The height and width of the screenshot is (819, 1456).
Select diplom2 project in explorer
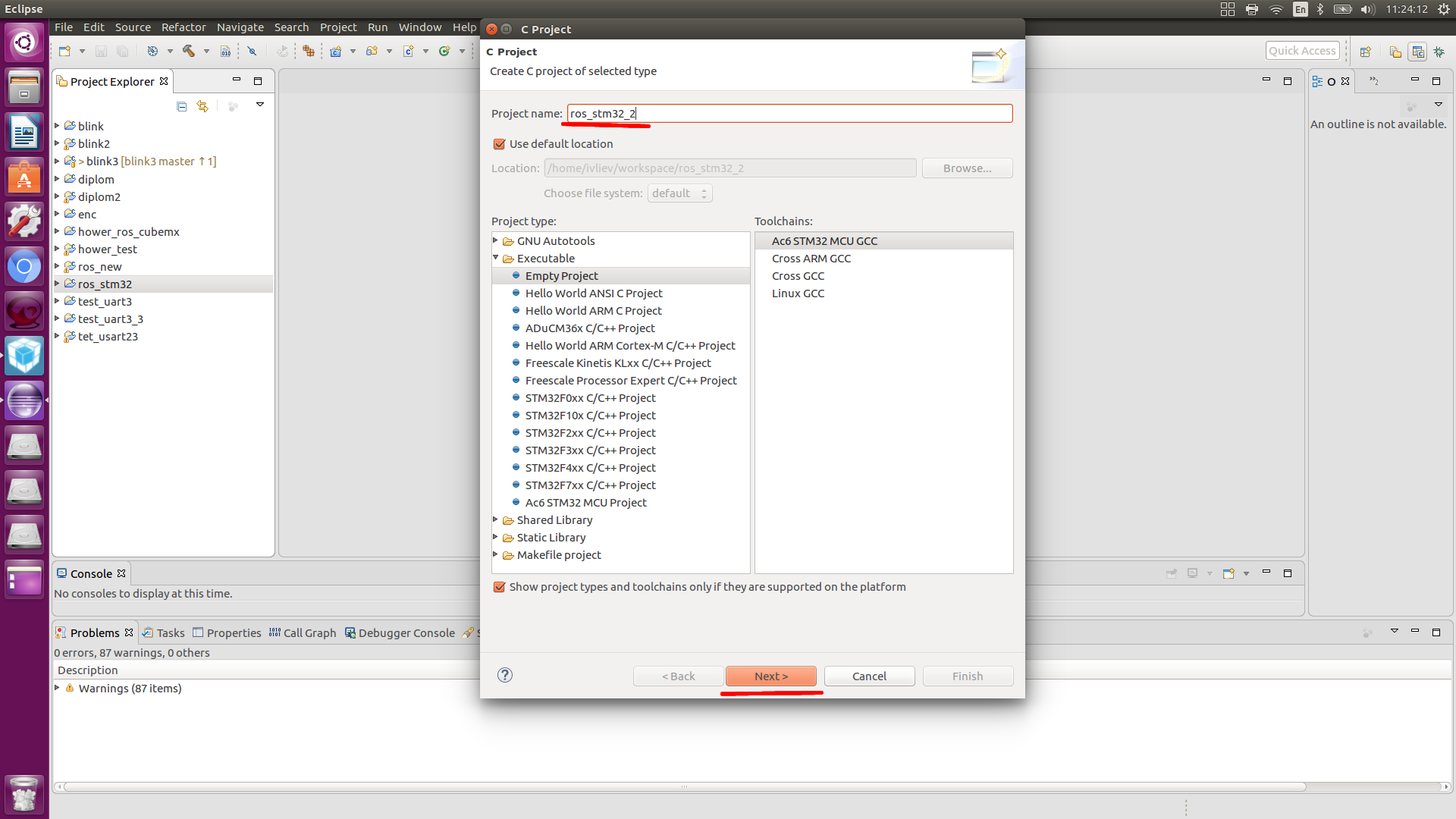point(99,196)
